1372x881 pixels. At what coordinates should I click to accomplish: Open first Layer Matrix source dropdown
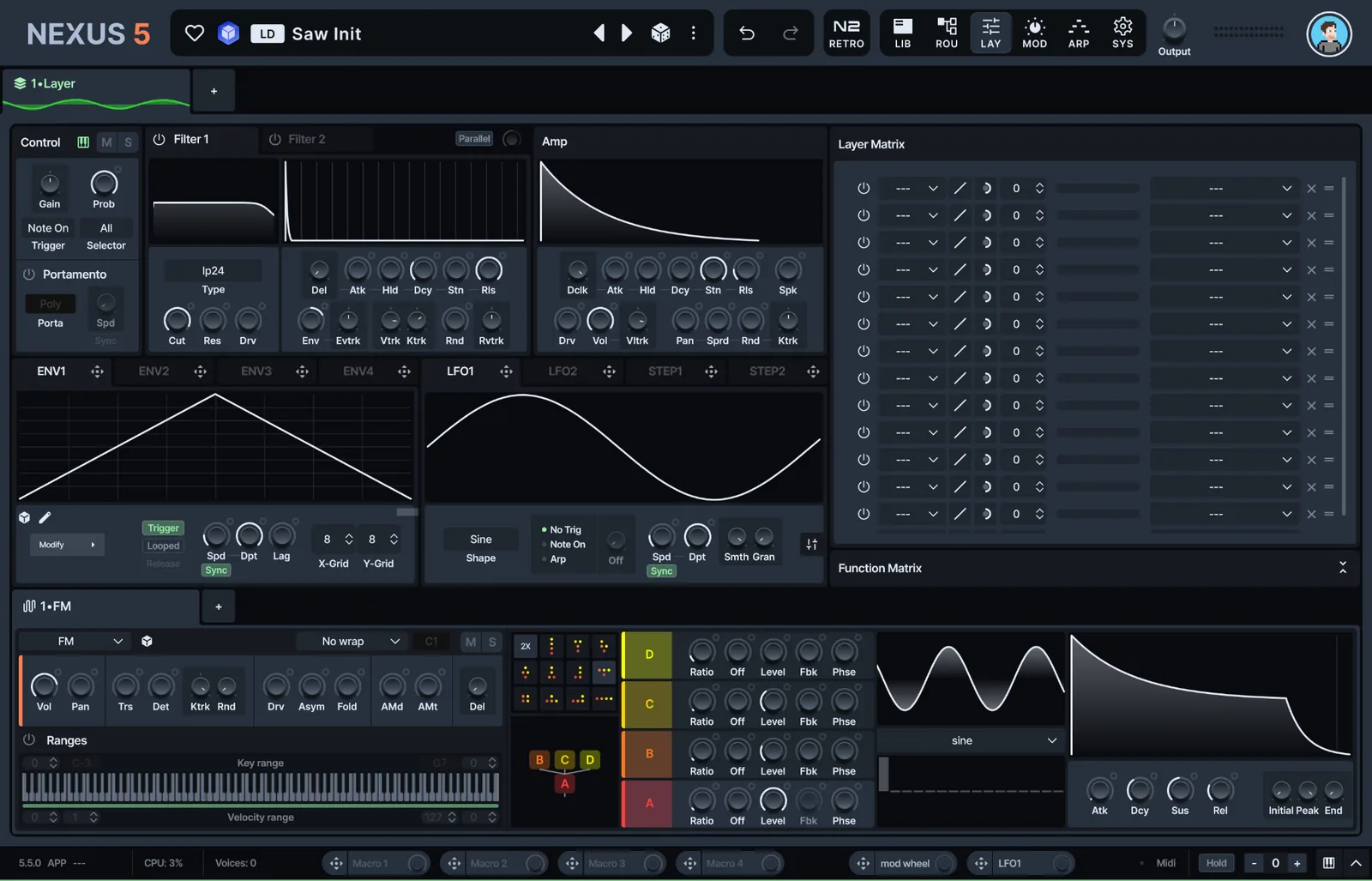915,188
